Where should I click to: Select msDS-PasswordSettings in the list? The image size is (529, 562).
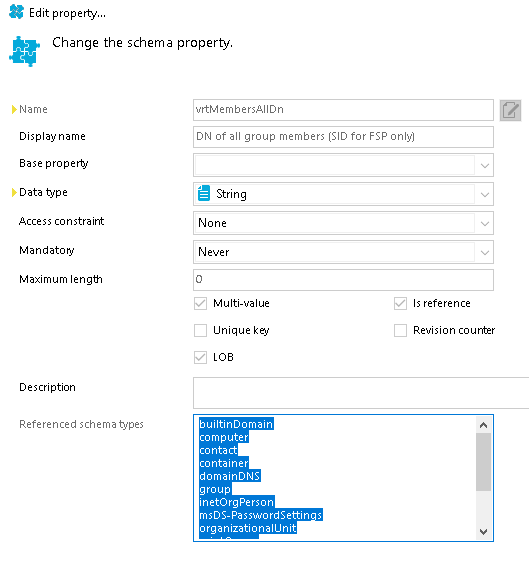pyautogui.click(x=261, y=515)
